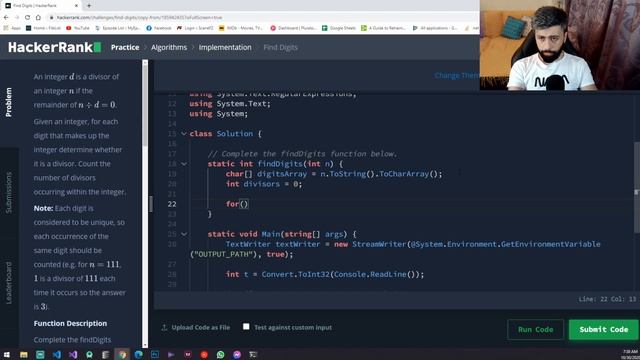Switch to the Leaderboard side tab
Screen dimensions: 640x360
pos(9,283)
